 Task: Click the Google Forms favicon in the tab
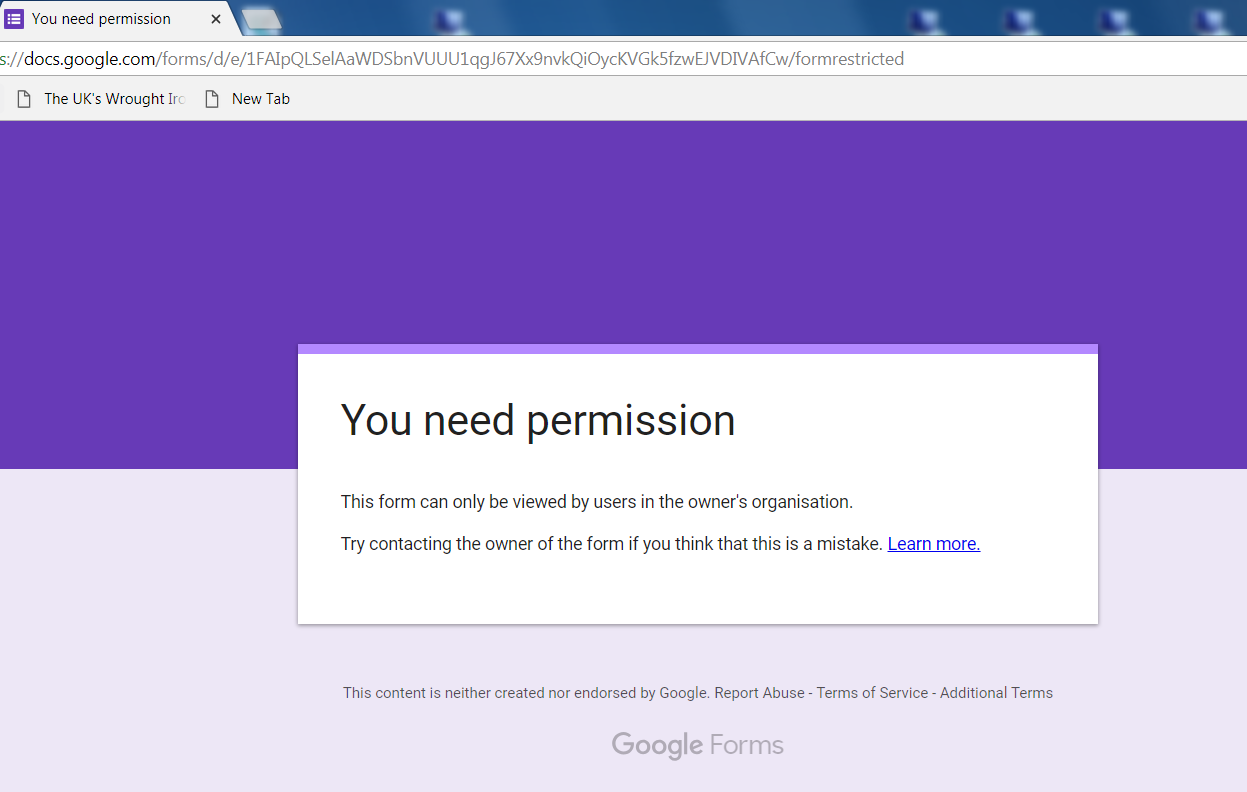(14, 19)
